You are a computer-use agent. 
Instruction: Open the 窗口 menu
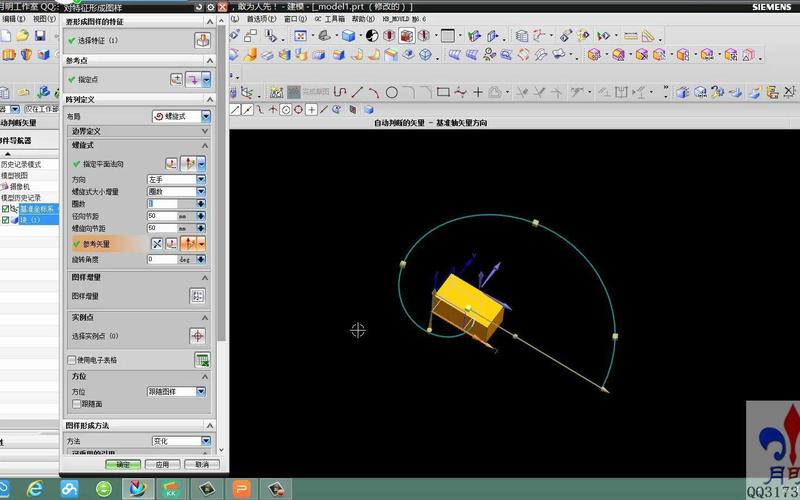(x=295, y=18)
